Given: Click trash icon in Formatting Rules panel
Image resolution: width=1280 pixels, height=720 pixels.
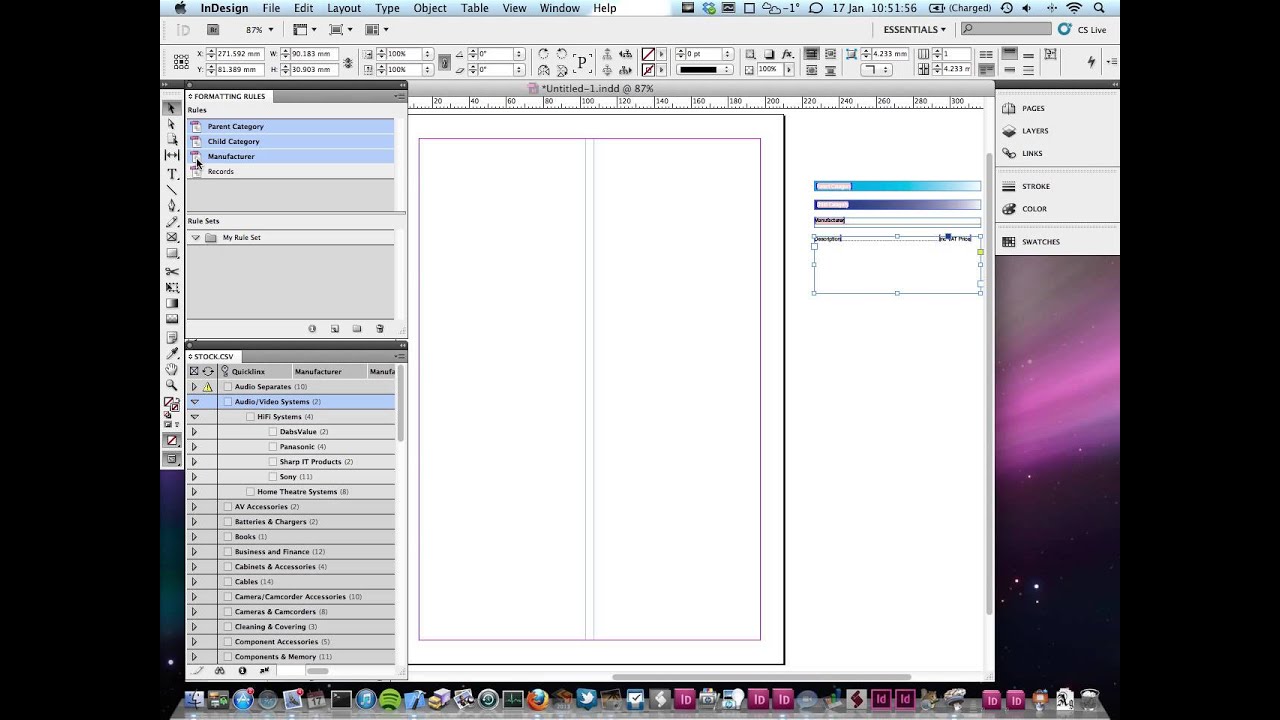Looking at the screenshot, I should pos(379,329).
